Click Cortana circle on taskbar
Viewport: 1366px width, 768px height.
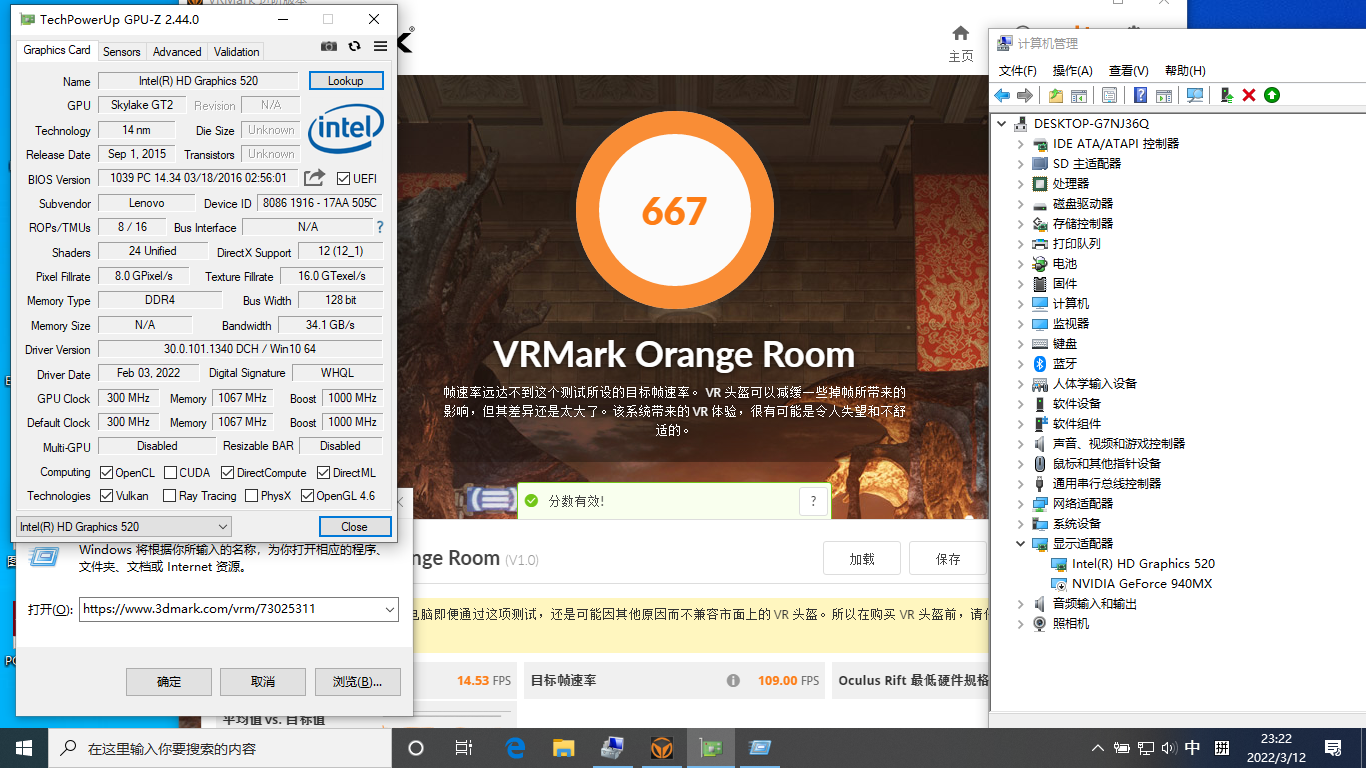pyautogui.click(x=416, y=748)
